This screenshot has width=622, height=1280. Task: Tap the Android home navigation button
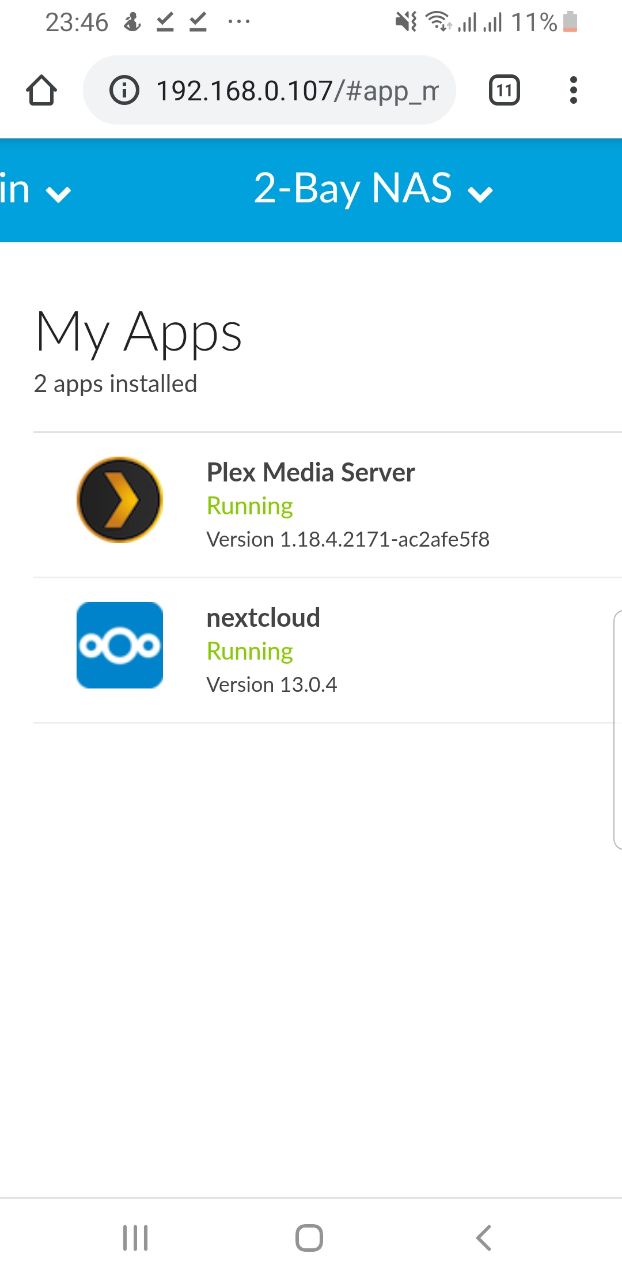(310, 1238)
